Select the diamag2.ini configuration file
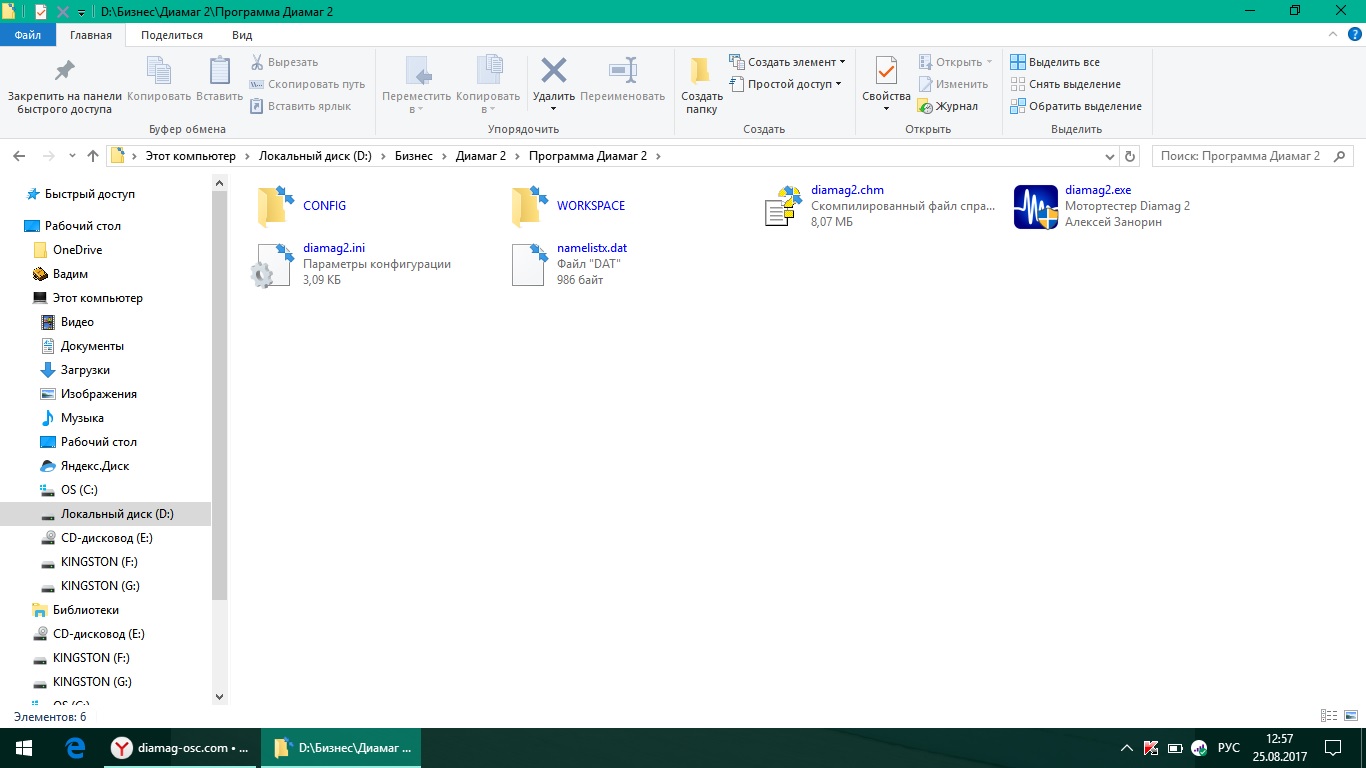Image resolution: width=1366 pixels, height=768 pixels. click(x=351, y=264)
